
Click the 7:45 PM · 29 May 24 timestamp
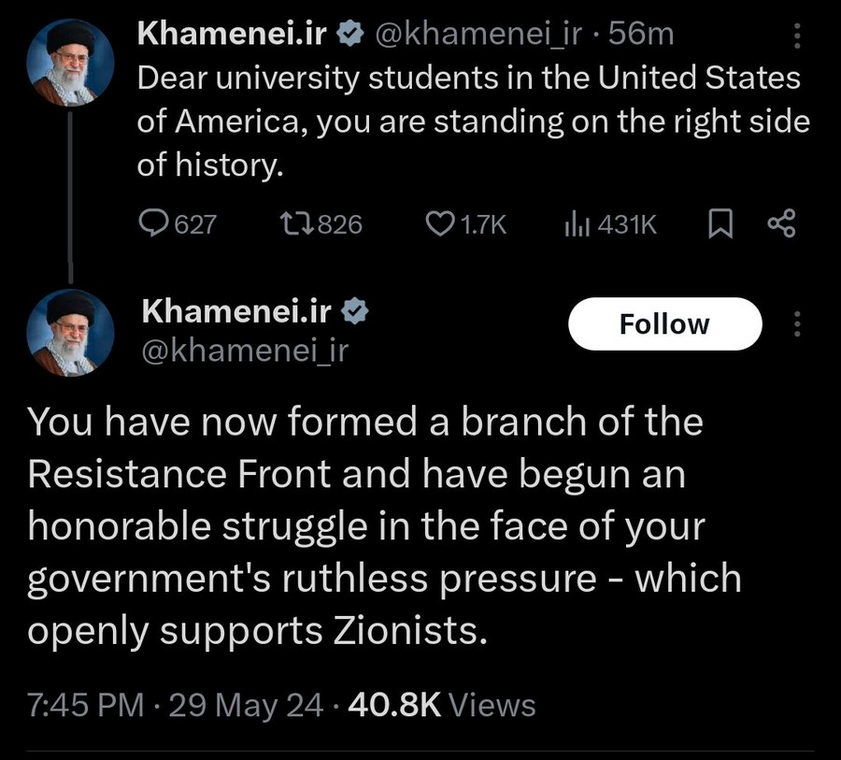coord(175,705)
